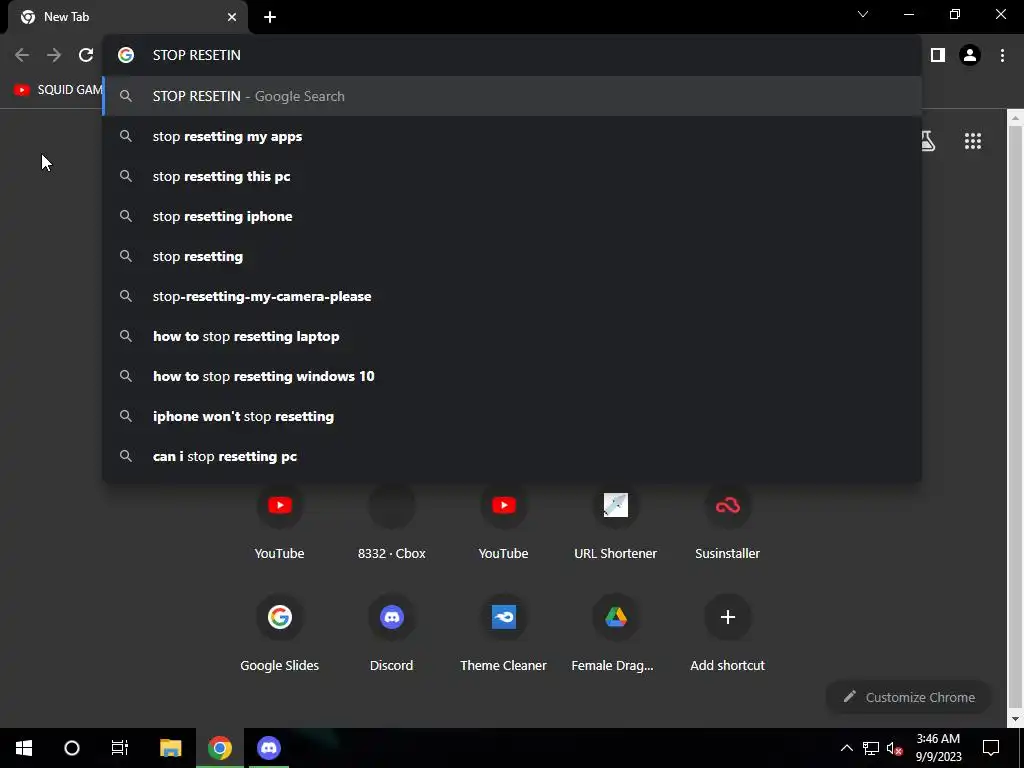1024x768 pixels.
Task: Close the New Tab tab
Action: point(232,17)
